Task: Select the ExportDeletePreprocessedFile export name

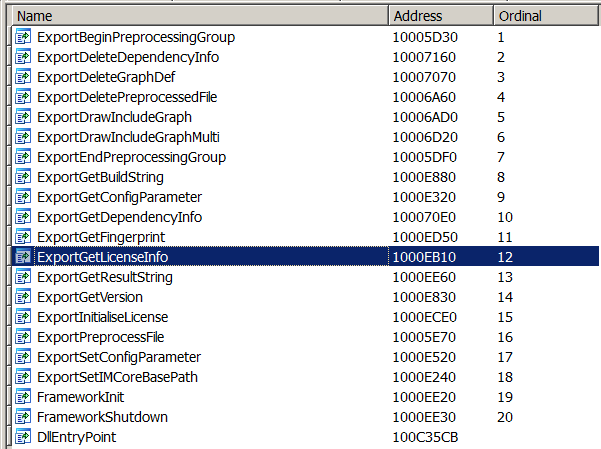Action: pos(127,97)
